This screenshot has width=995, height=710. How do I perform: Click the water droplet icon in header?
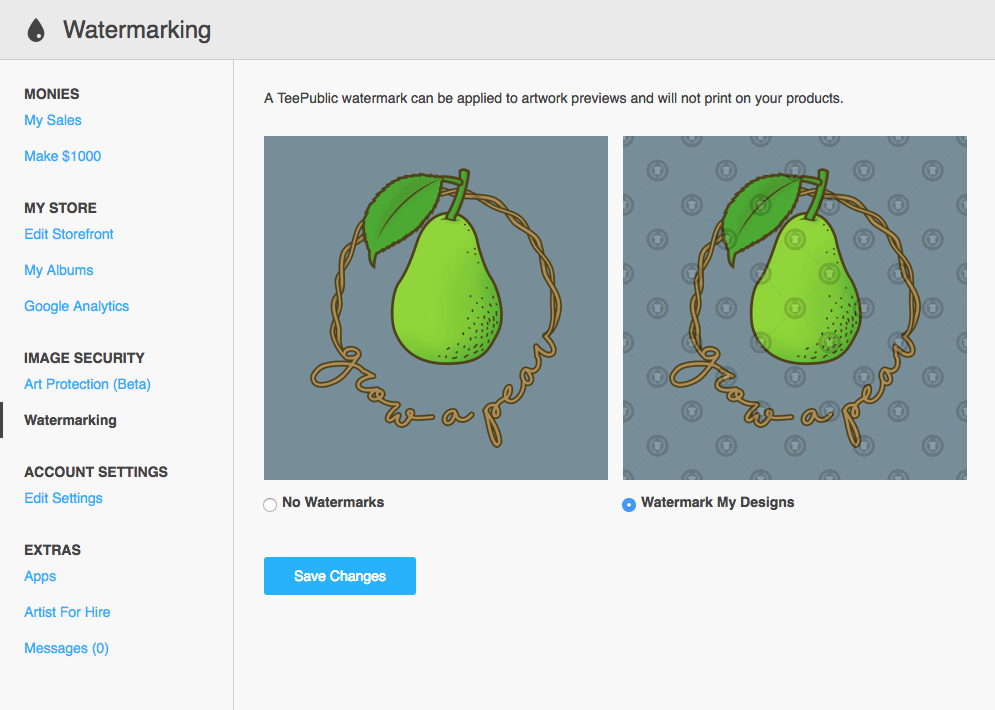(36, 30)
